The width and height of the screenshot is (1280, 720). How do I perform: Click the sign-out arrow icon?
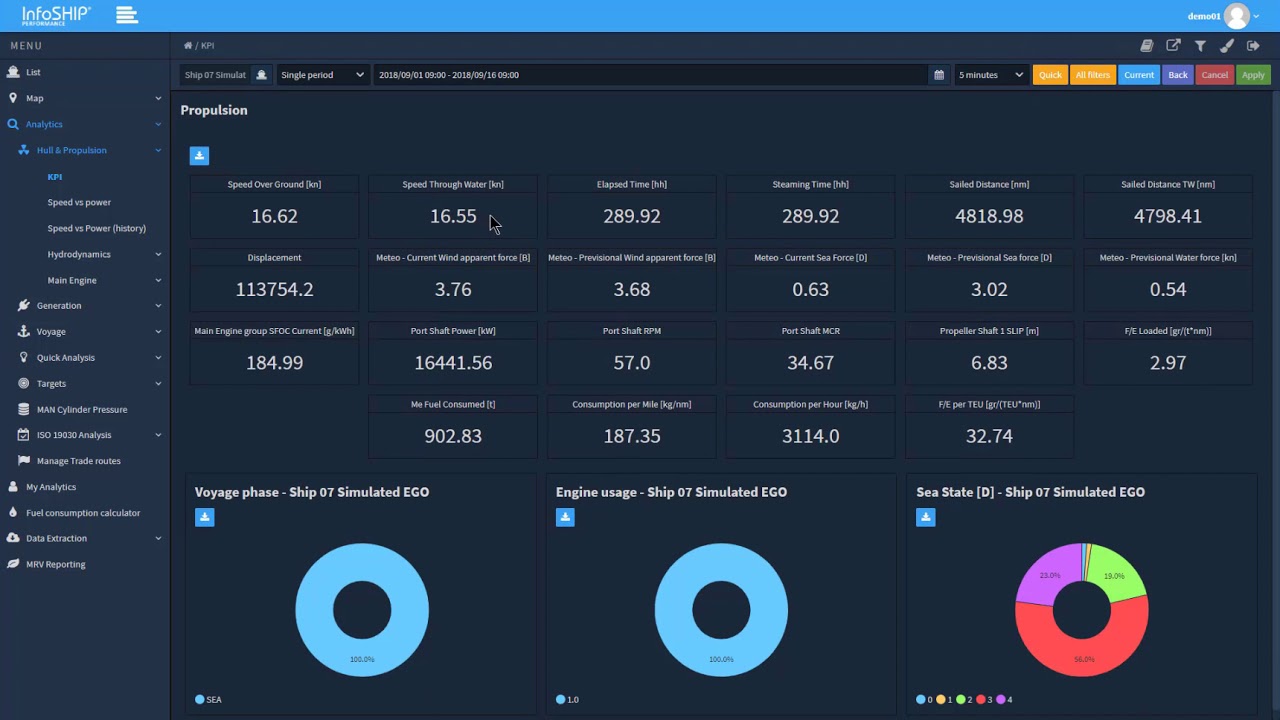click(1253, 46)
